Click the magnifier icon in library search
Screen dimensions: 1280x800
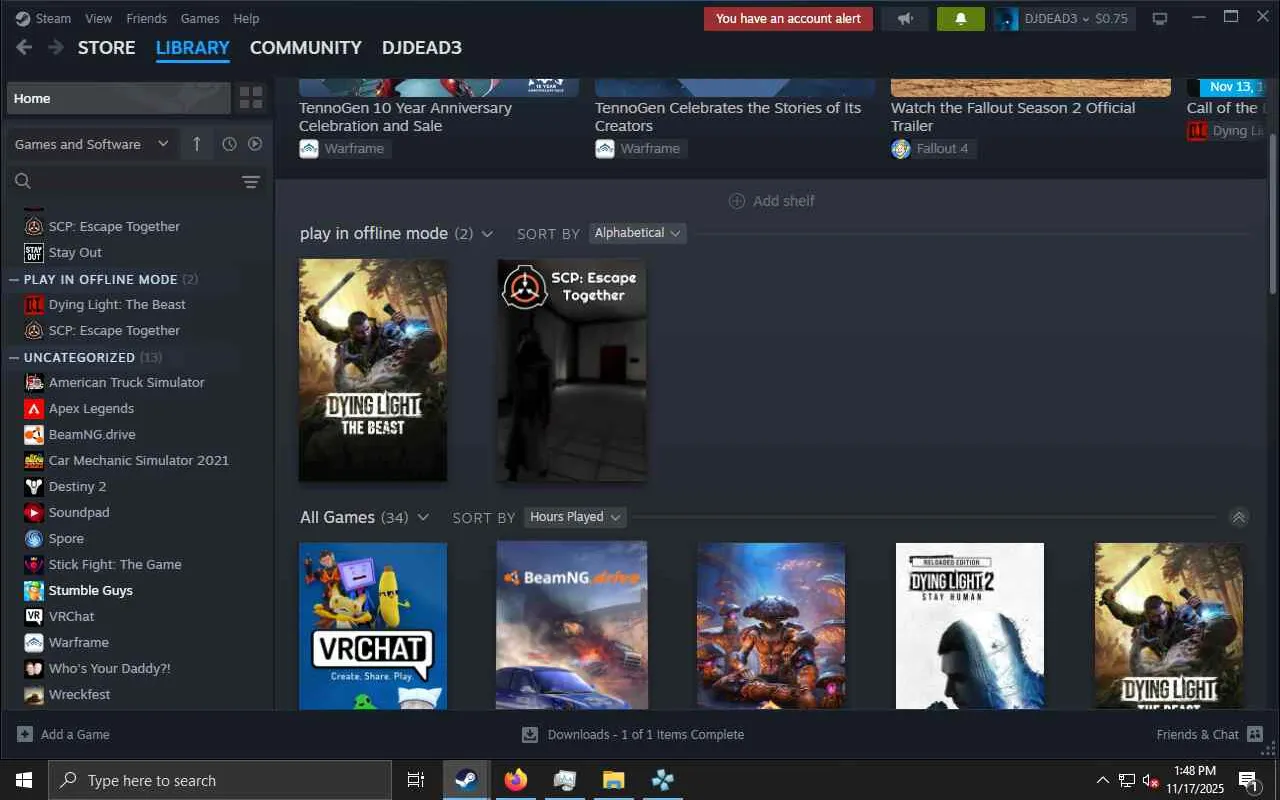point(23,181)
